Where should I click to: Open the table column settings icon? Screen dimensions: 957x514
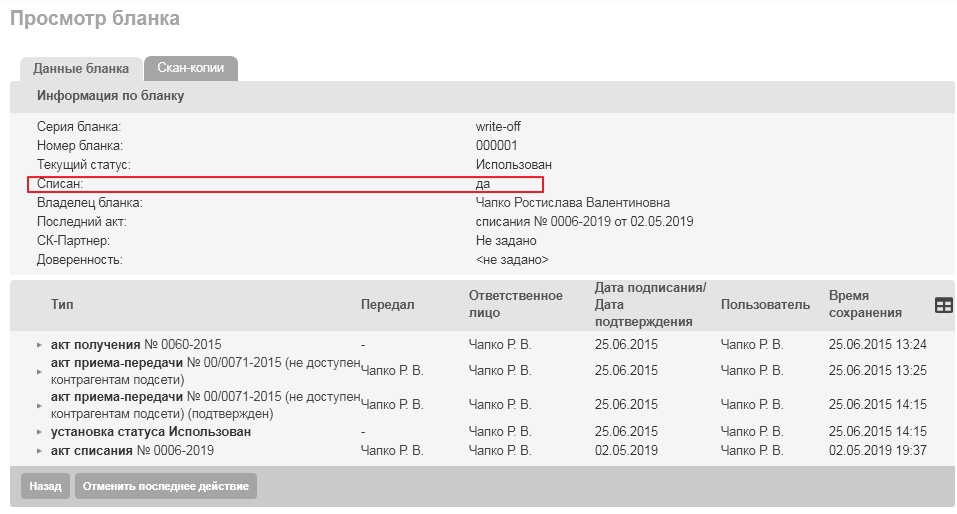click(943, 306)
